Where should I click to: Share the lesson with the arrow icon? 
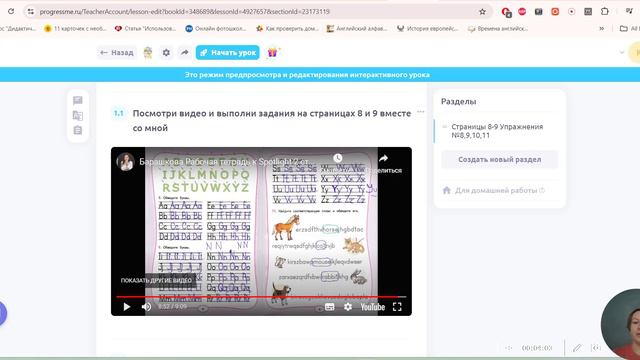(x=184, y=52)
